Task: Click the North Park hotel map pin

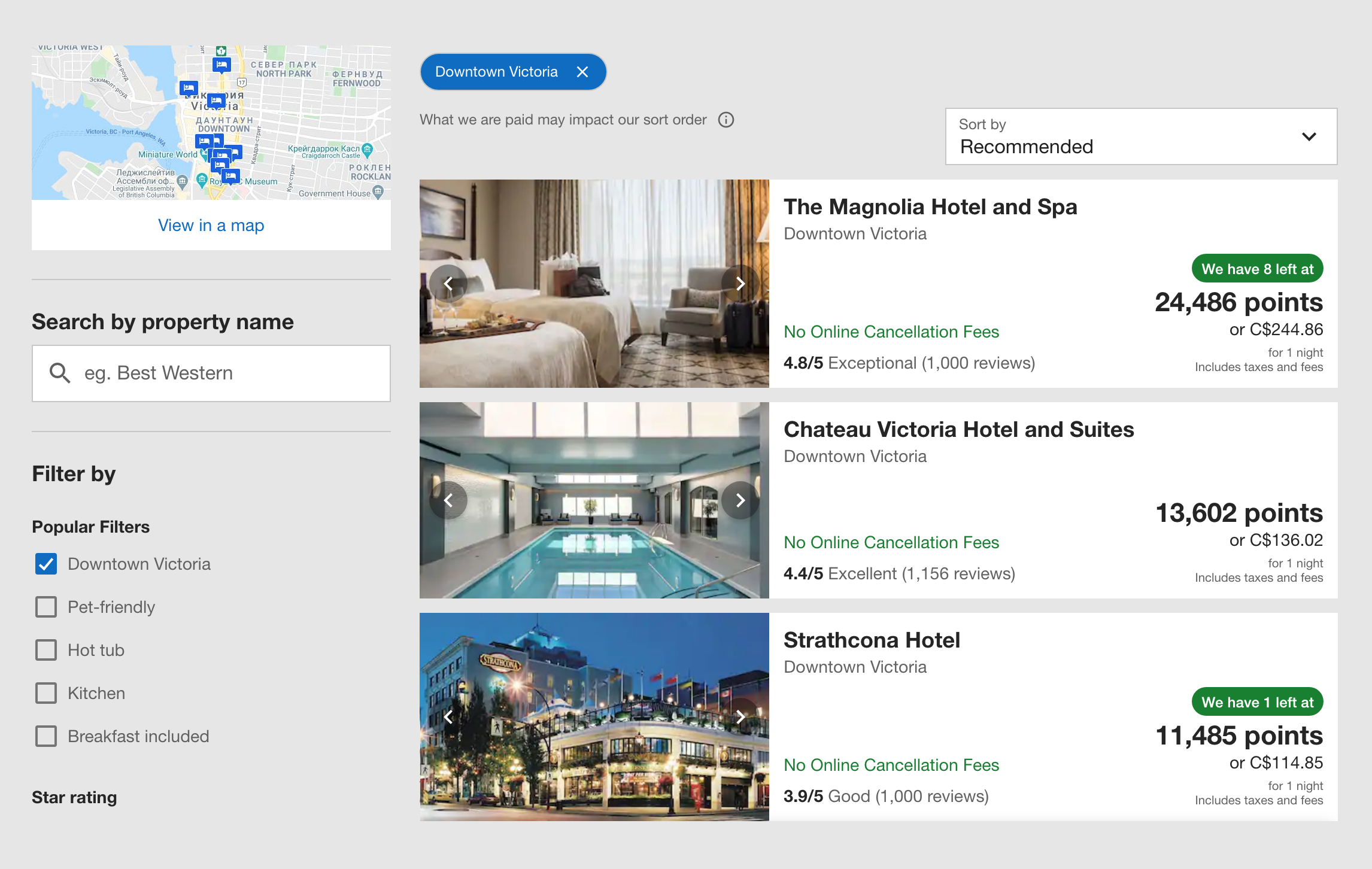Action: (221, 65)
